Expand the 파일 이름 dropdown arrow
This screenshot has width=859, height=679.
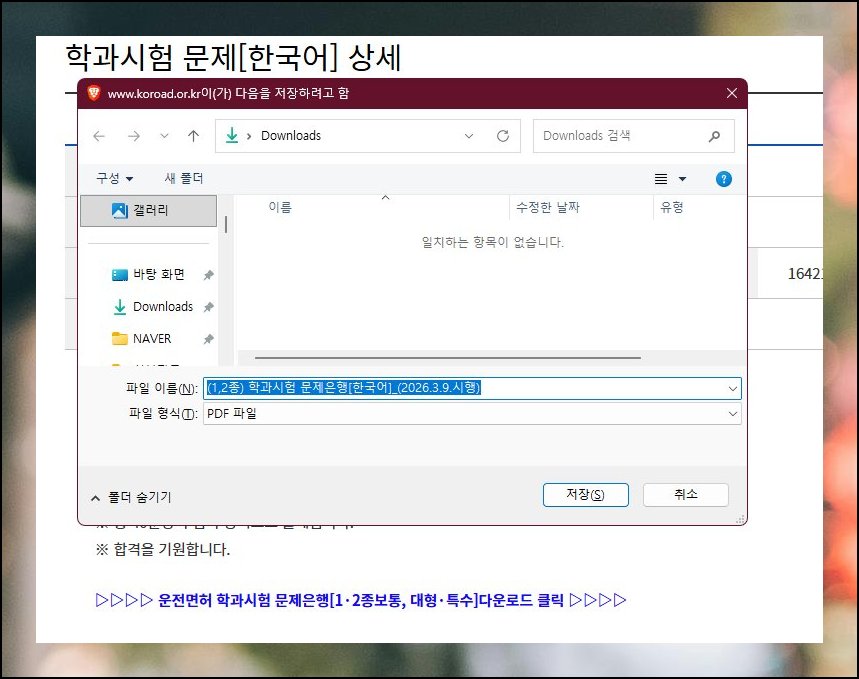(x=732, y=389)
